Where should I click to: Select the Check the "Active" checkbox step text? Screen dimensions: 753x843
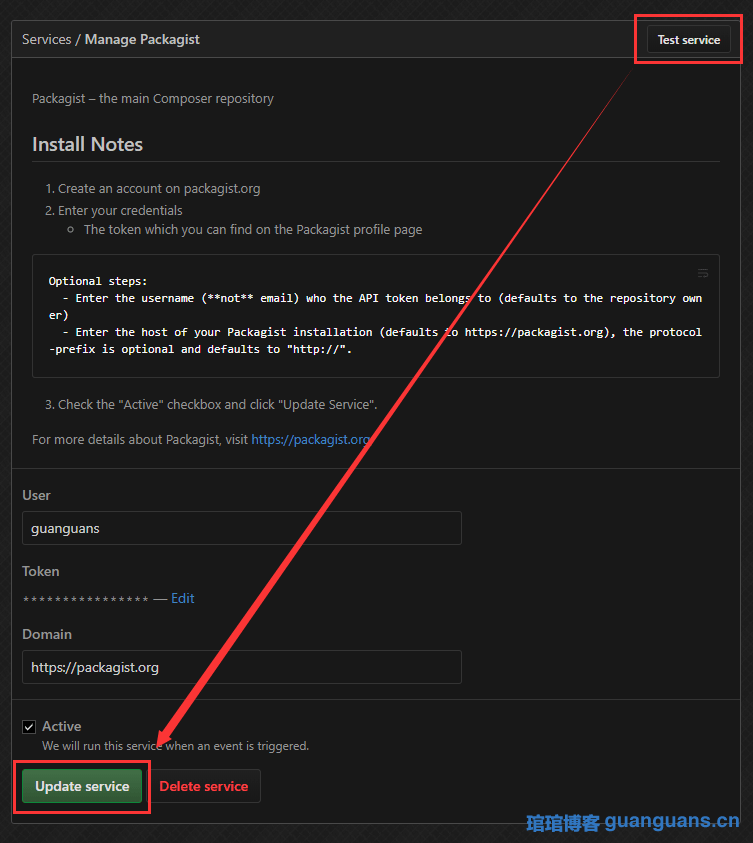tap(218, 404)
